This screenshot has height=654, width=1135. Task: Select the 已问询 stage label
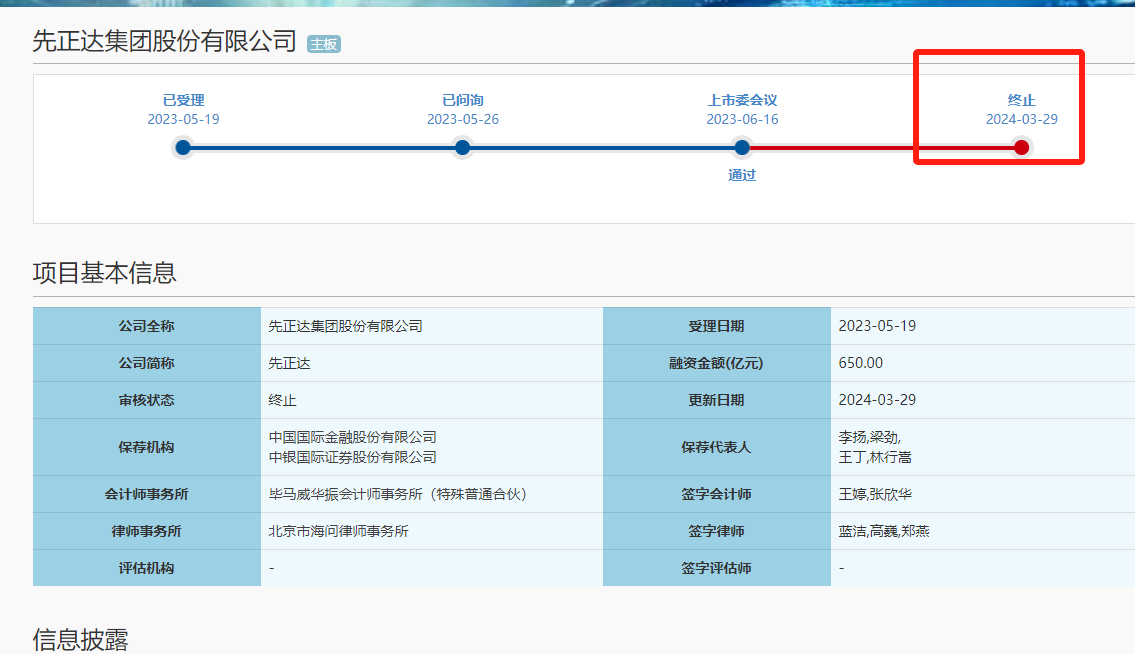point(462,100)
